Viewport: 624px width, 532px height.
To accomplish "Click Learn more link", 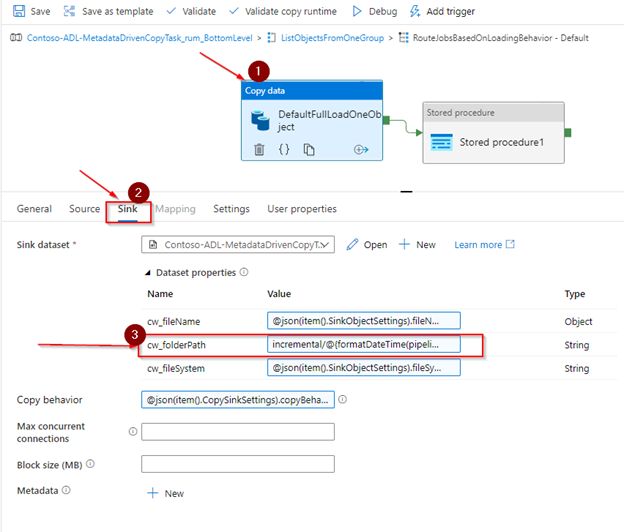I will pyautogui.click(x=484, y=245).
